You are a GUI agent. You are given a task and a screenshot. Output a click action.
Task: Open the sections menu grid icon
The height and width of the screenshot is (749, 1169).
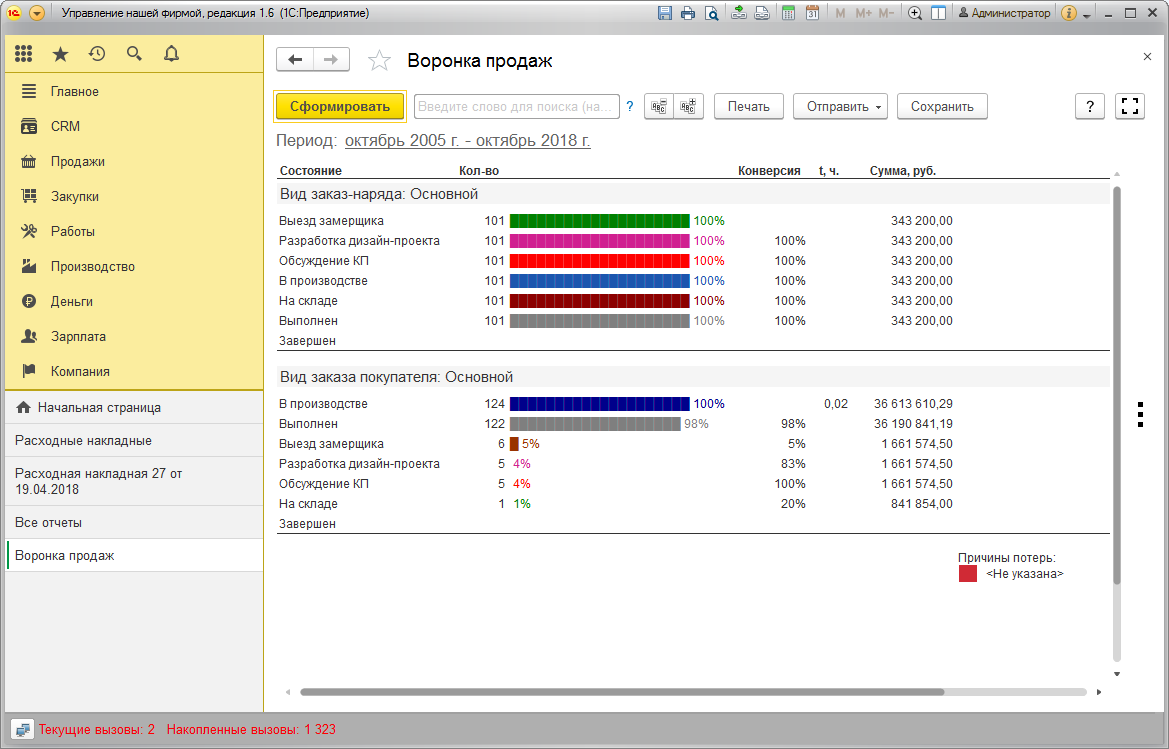(x=24, y=54)
